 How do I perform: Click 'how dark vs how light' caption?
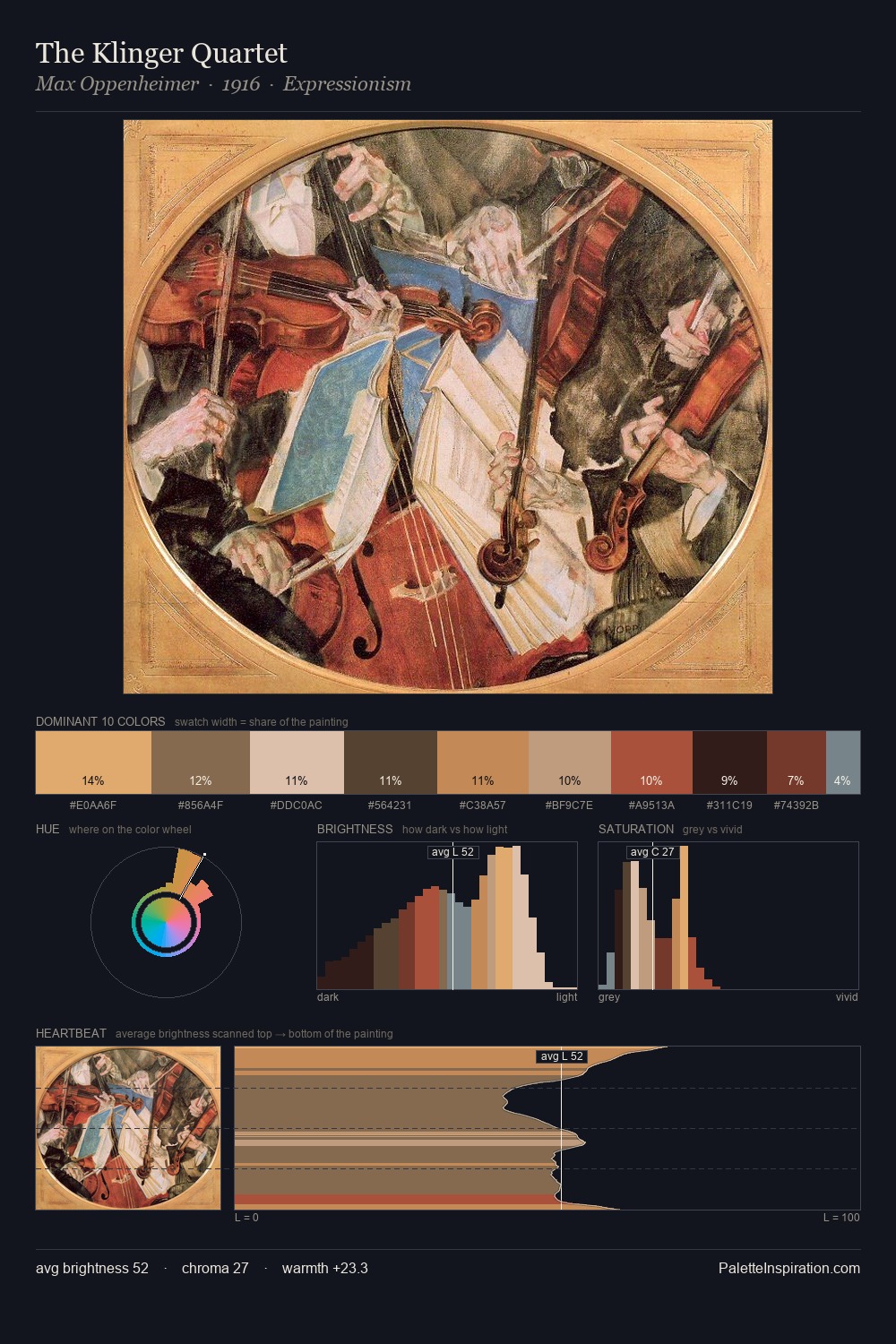(x=455, y=829)
